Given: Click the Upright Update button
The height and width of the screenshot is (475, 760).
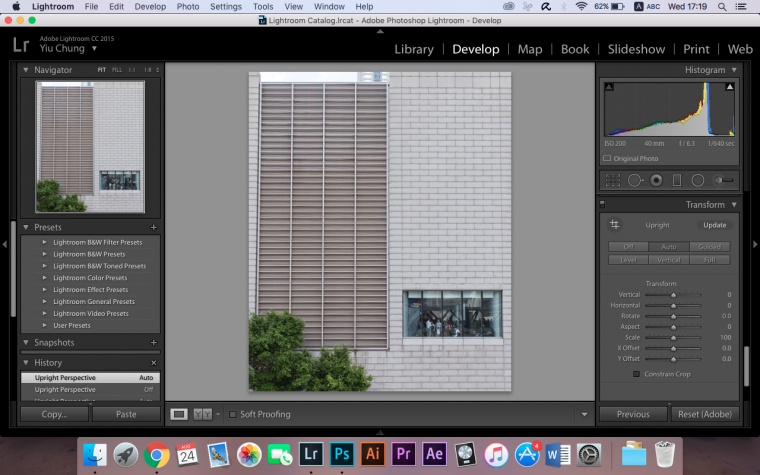Looking at the screenshot, I should 714,225.
